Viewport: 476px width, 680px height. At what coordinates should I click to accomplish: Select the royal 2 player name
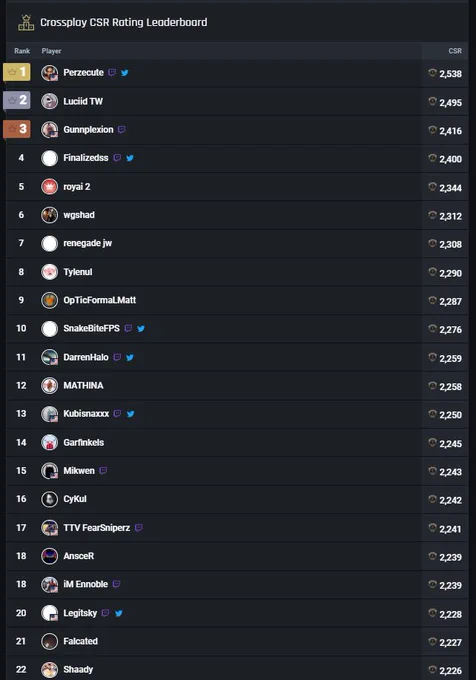(x=77, y=187)
